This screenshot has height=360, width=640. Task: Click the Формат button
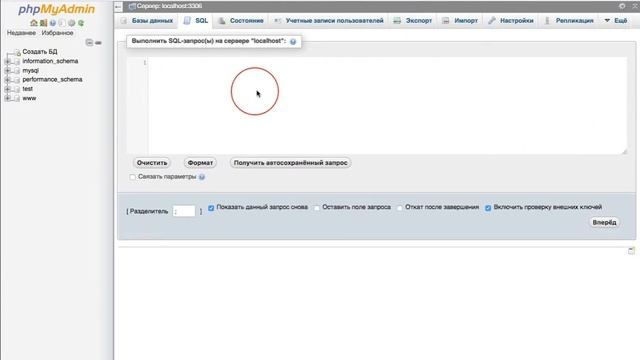[200, 163]
